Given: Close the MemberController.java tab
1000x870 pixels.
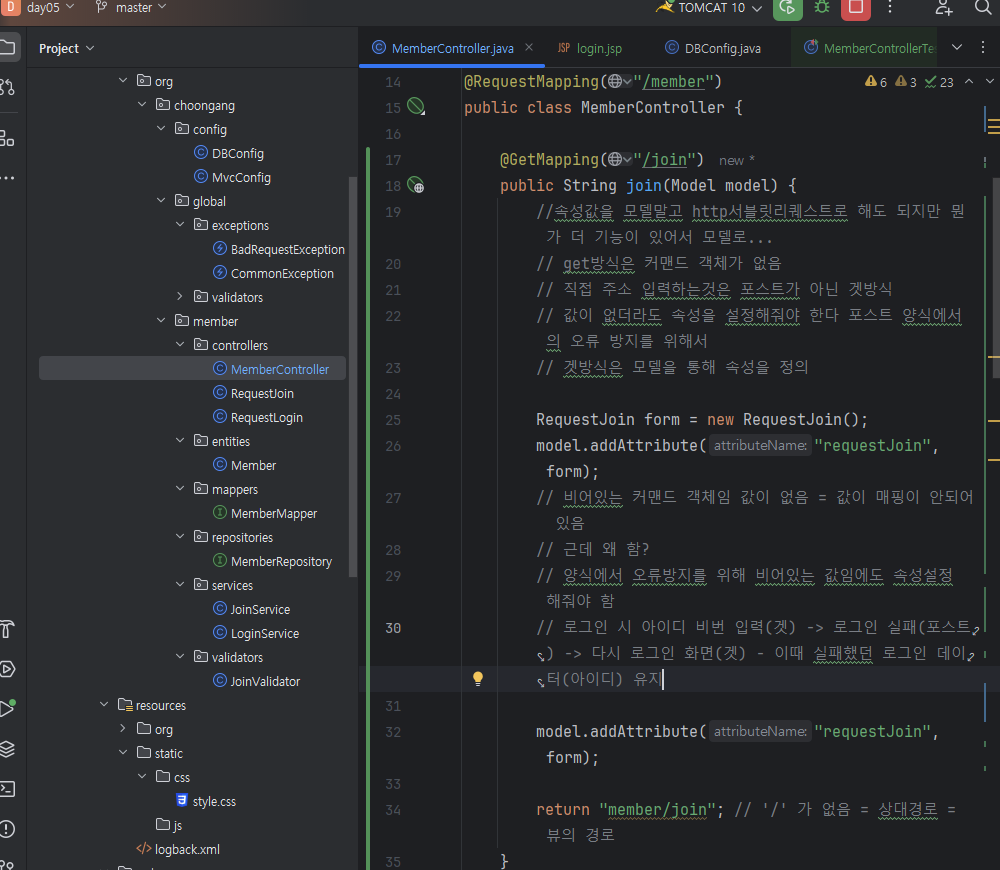Looking at the screenshot, I should pyautogui.click(x=529, y=47).
